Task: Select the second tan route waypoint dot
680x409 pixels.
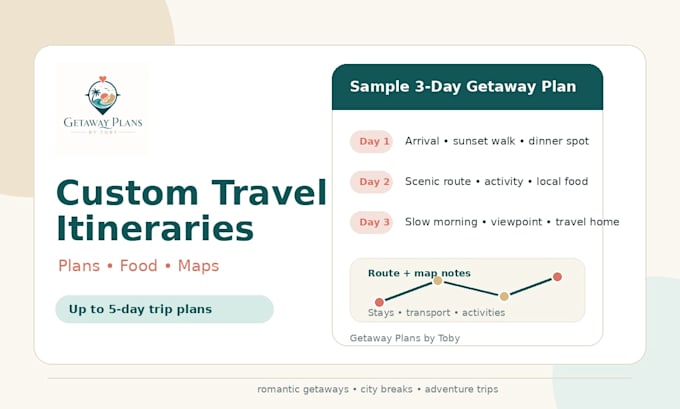Action: click(x=504, y=296)
